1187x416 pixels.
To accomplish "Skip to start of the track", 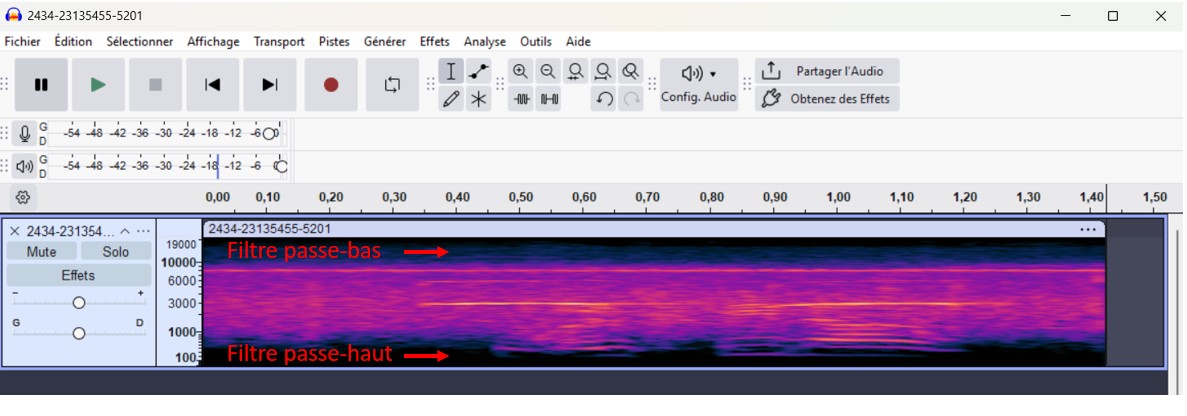I will (213, 85).
